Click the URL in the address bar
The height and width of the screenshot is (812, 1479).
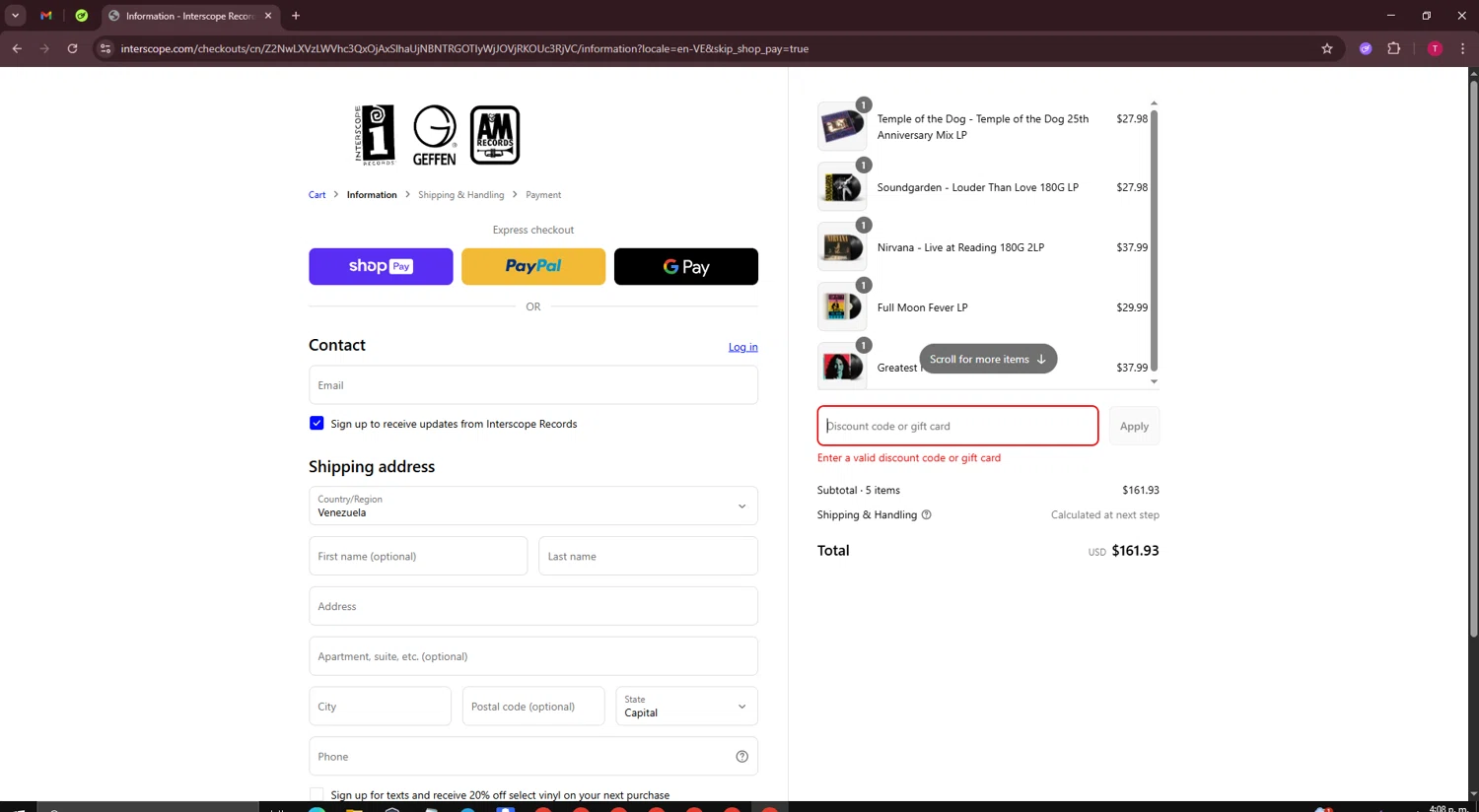pos(464,48)
